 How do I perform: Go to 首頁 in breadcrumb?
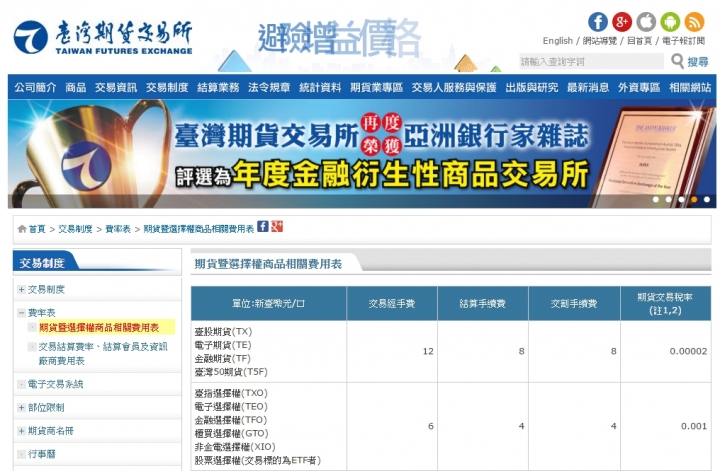37,229
